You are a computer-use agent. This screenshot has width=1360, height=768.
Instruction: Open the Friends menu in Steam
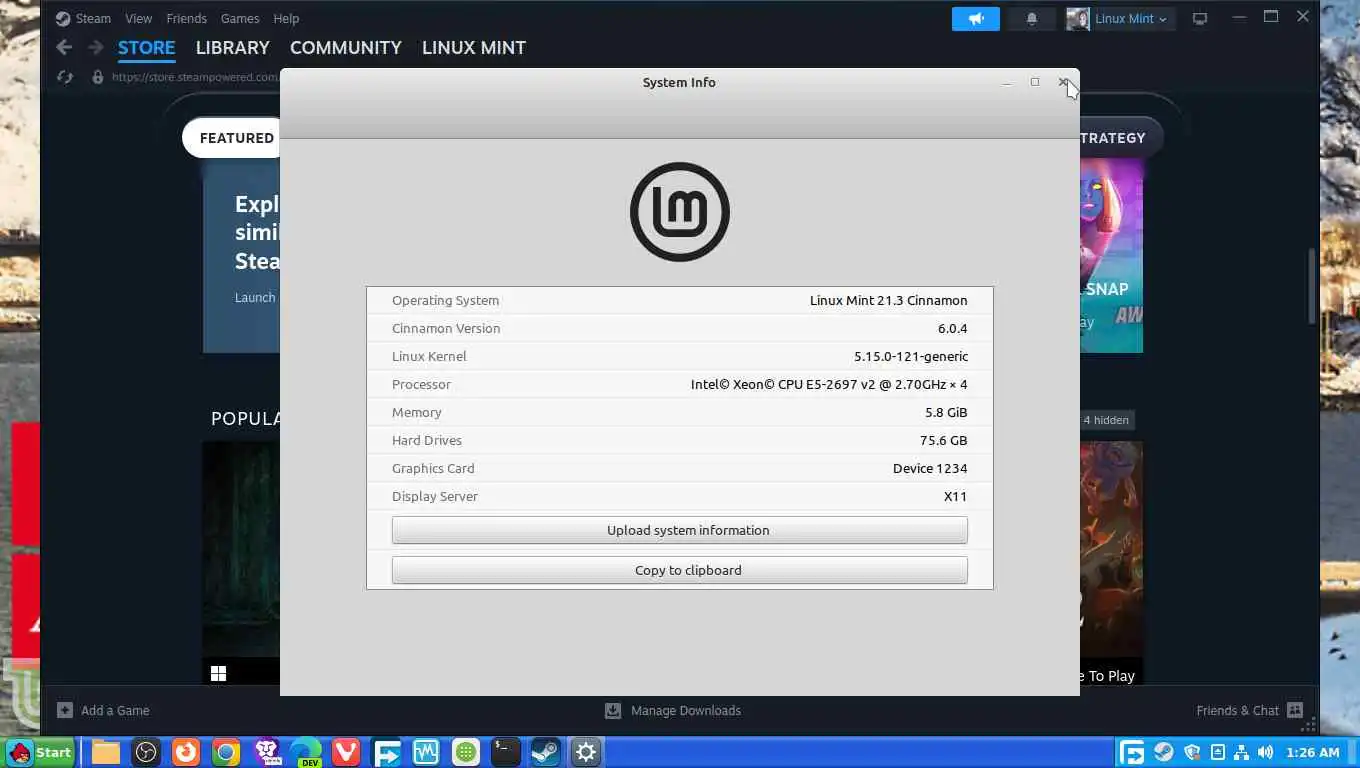pyautogui.click(x=187, y=18)
